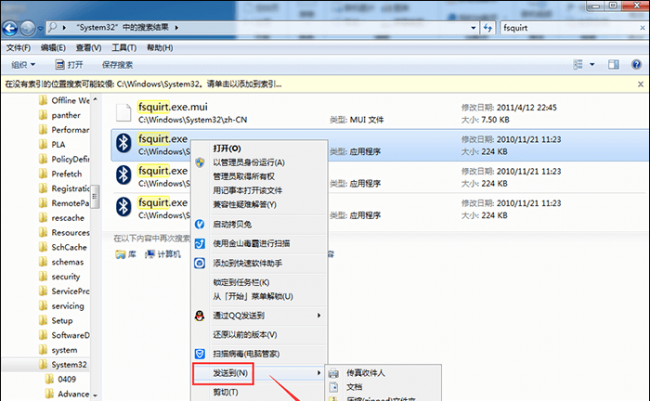The height and width of the screenshot is (401, 650).
Task: Click the tree scroll-down arrow
Action: (x=95, y=395)
